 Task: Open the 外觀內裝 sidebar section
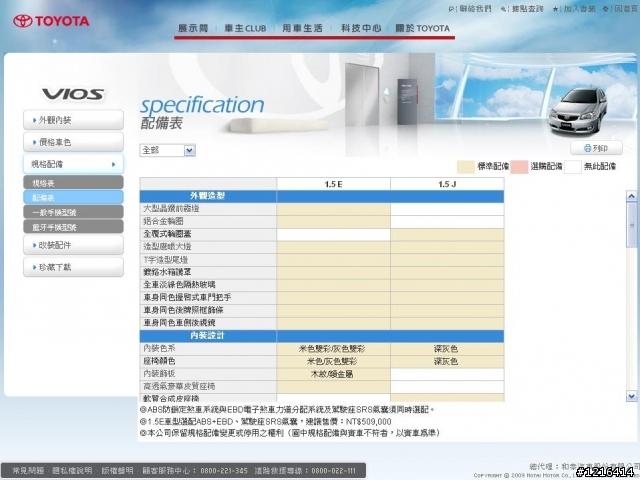(x=73, y=120)
